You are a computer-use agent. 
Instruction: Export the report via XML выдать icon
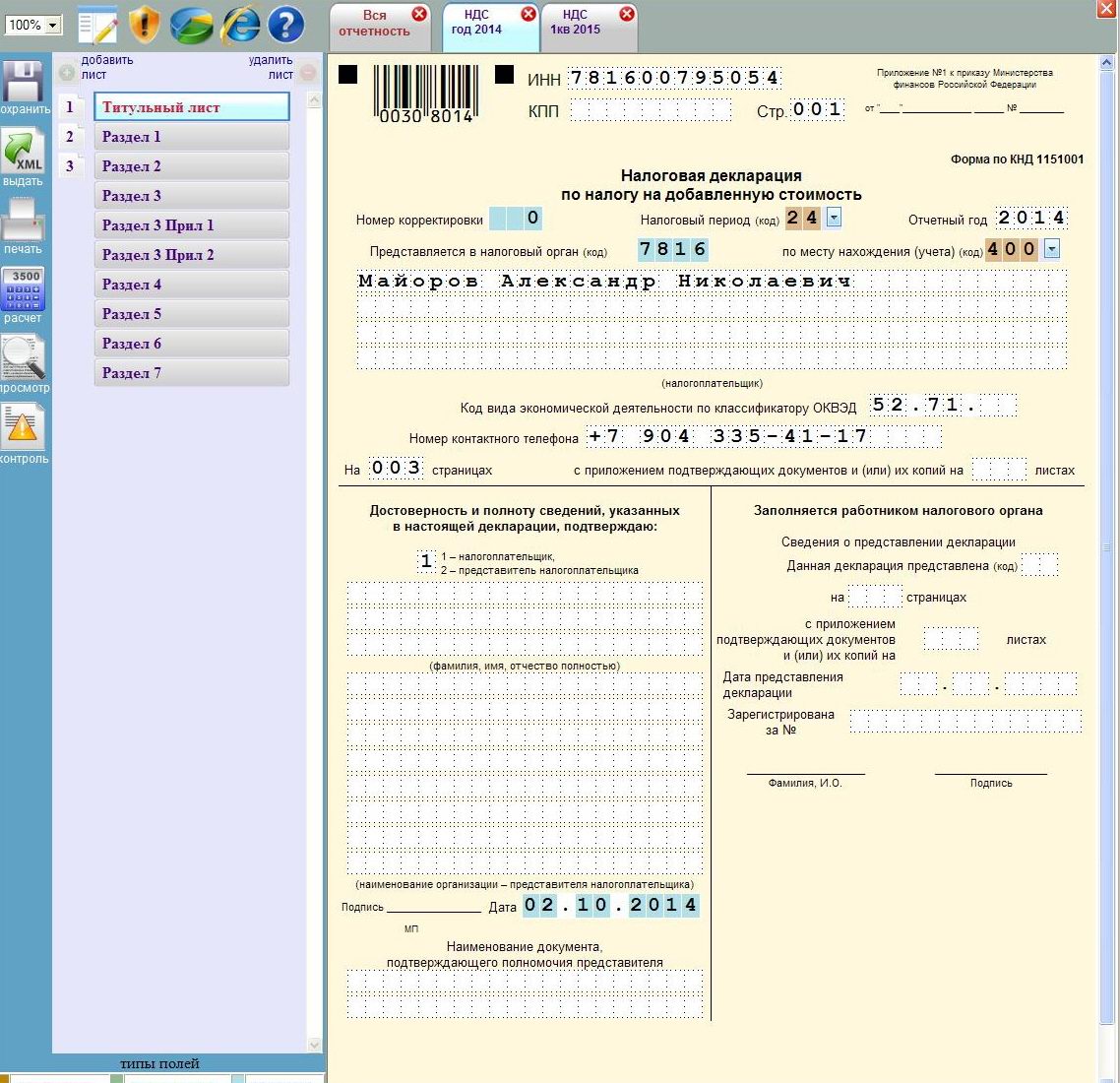coord(23,152)
